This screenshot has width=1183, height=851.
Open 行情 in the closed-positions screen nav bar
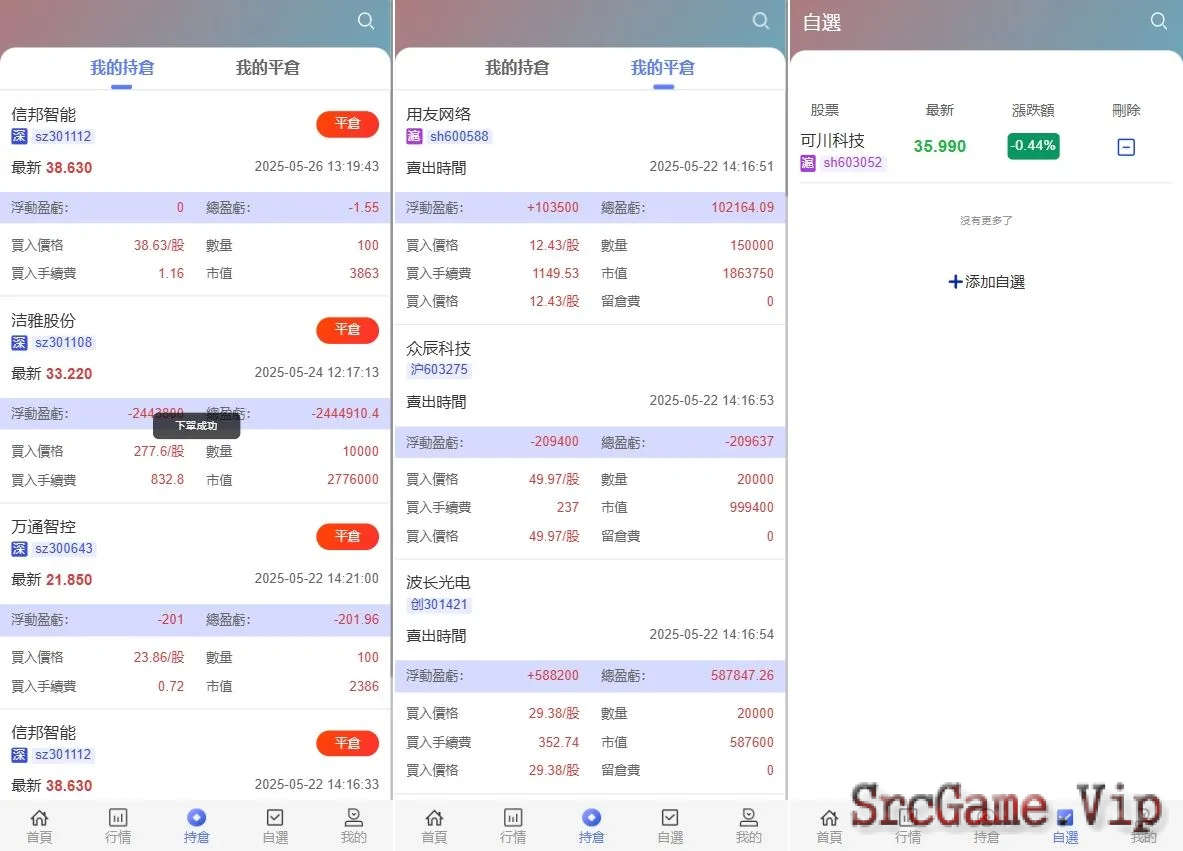coord(513,826)
